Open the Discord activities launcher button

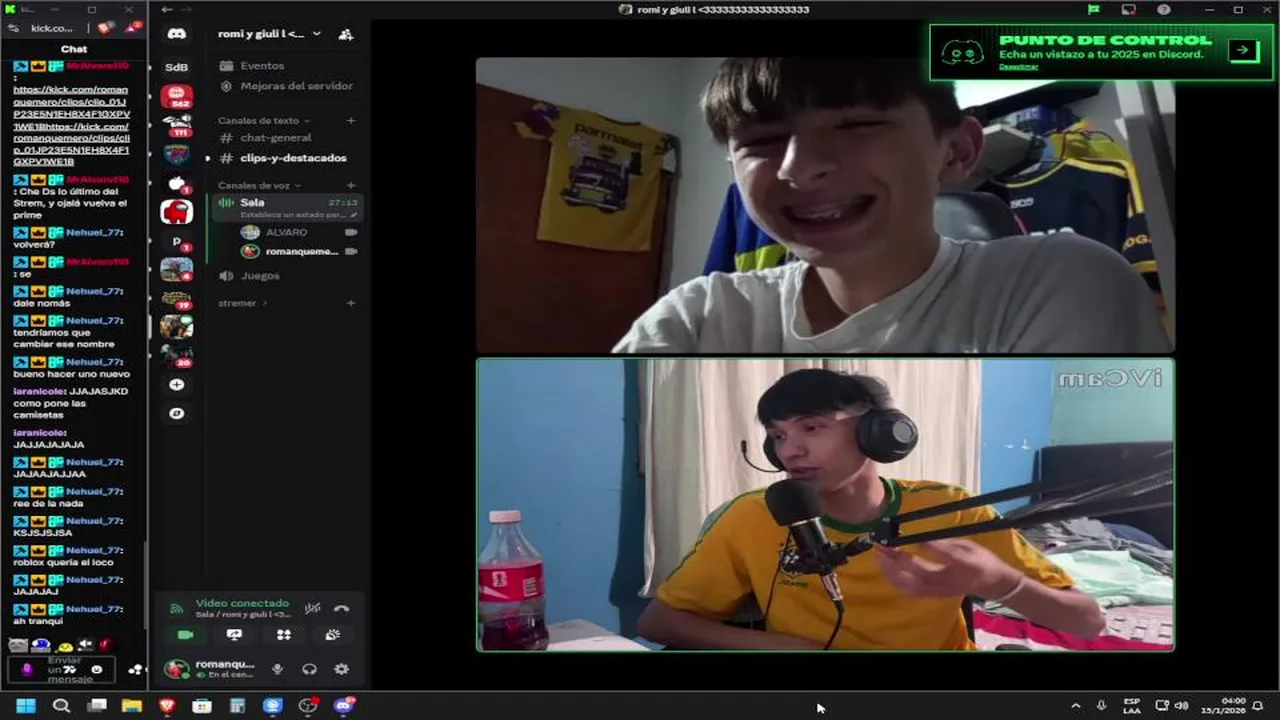pos(283,635)
